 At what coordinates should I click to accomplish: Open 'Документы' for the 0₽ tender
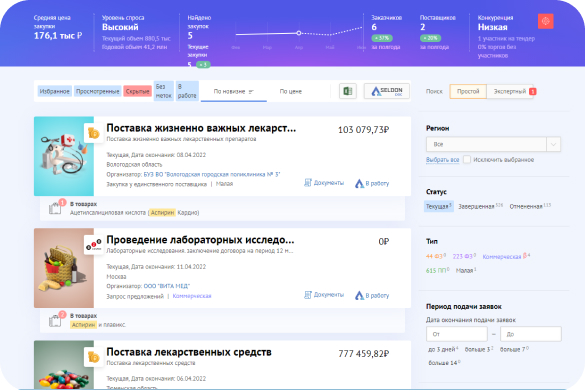[x=324, y=295]
